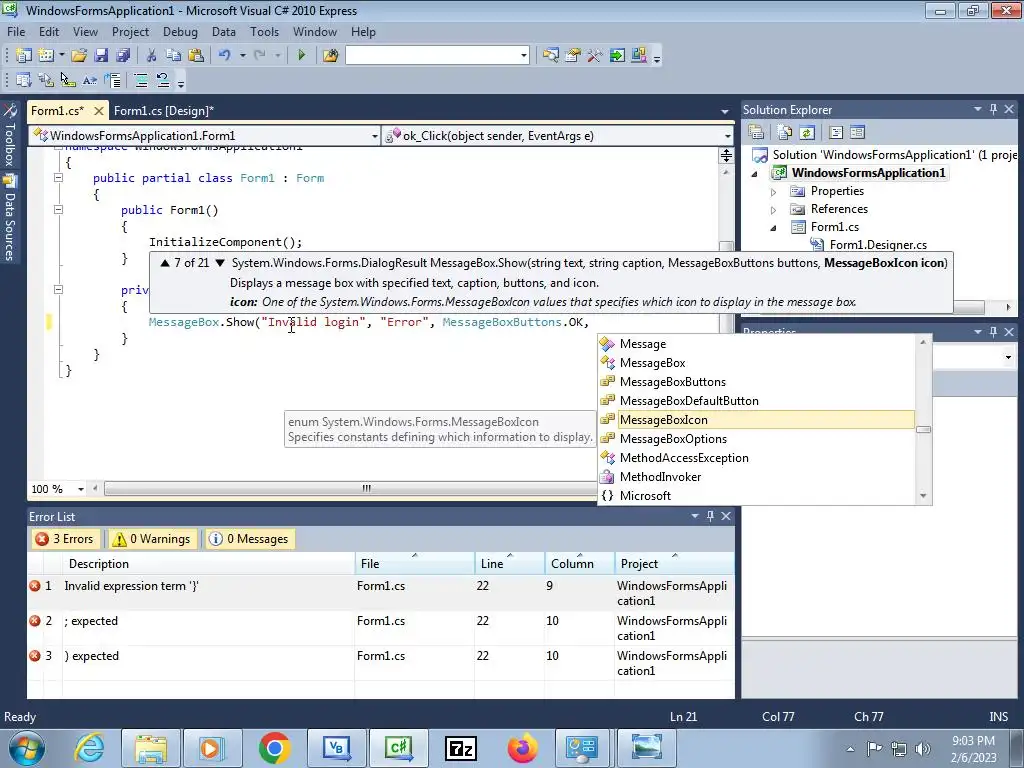Cut selection using the scissors icon
This screenshot has width=1024, height=768.
pyautogui.click(x=152, y=56)
